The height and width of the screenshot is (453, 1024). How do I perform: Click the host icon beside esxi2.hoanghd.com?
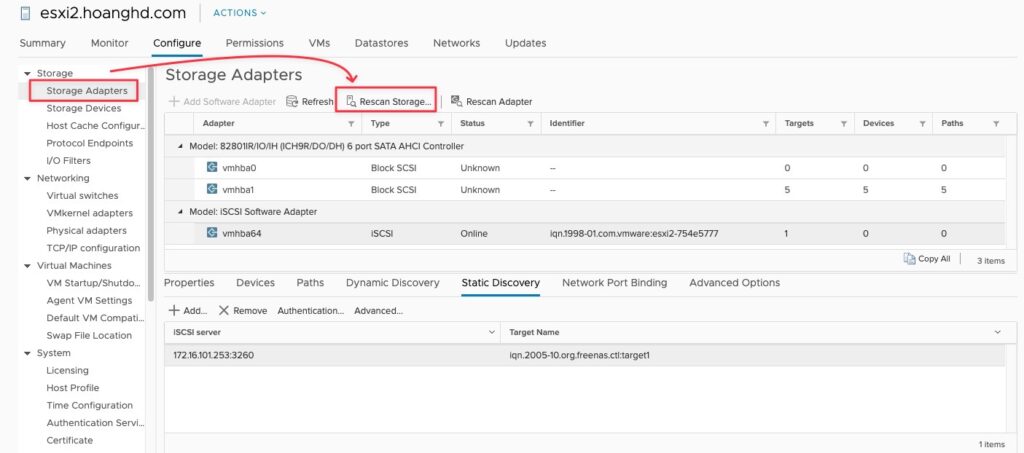25,13
